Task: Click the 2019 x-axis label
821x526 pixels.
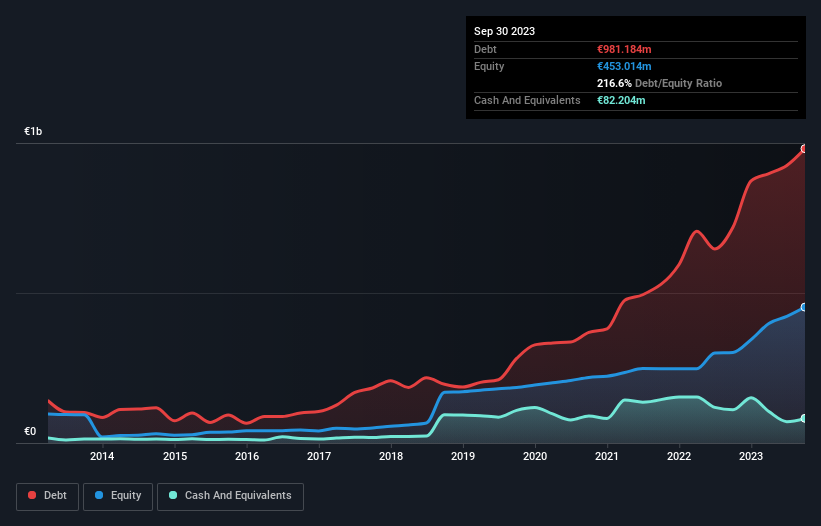Action: tap(463, 456)
